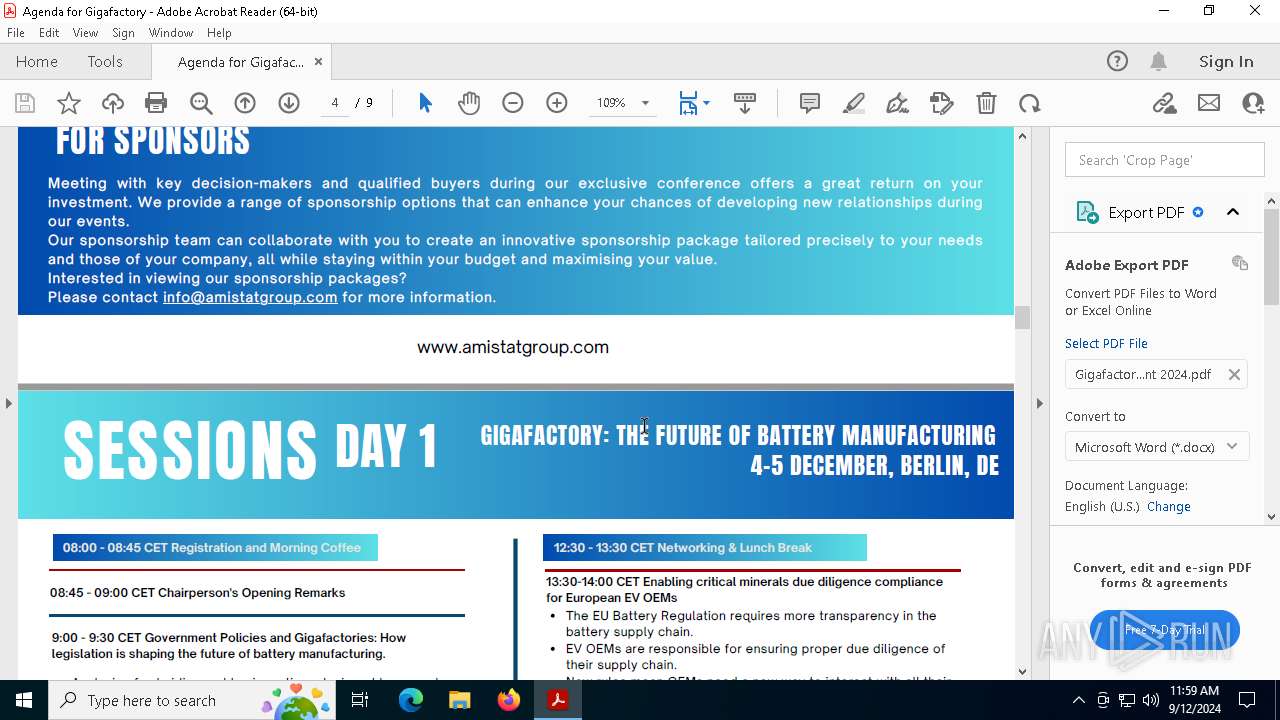Open help question mark icon
This screenshot has height=720, width=1280.
(x=1117, y=61)
